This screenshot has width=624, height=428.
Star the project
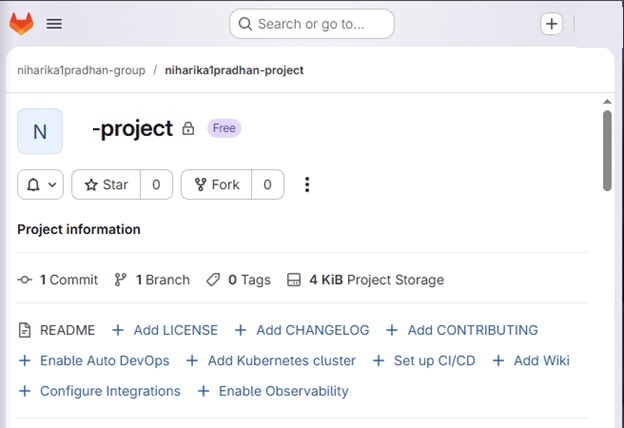point(106,185)
